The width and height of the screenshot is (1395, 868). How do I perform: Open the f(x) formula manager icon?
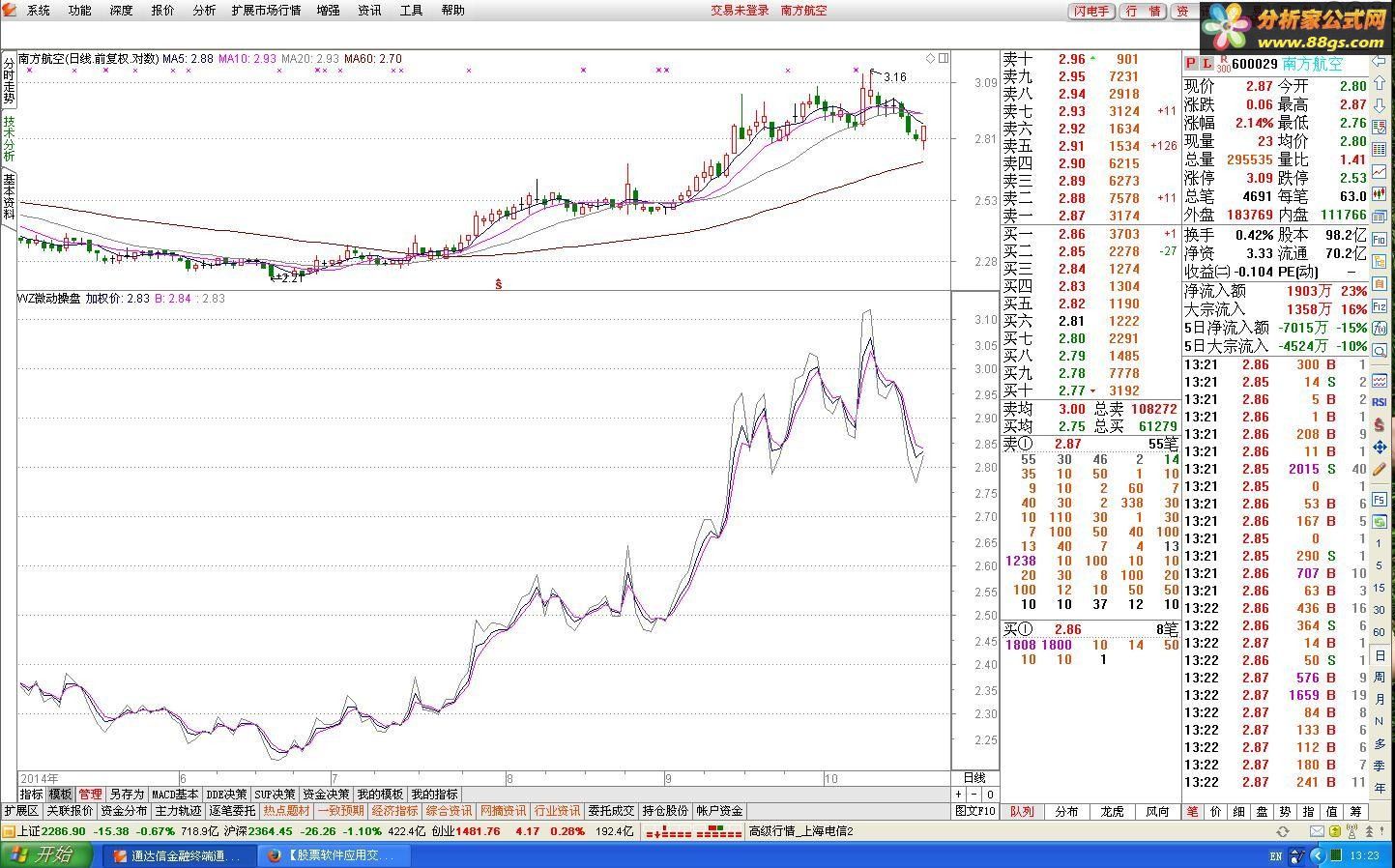pos(1379,329)
